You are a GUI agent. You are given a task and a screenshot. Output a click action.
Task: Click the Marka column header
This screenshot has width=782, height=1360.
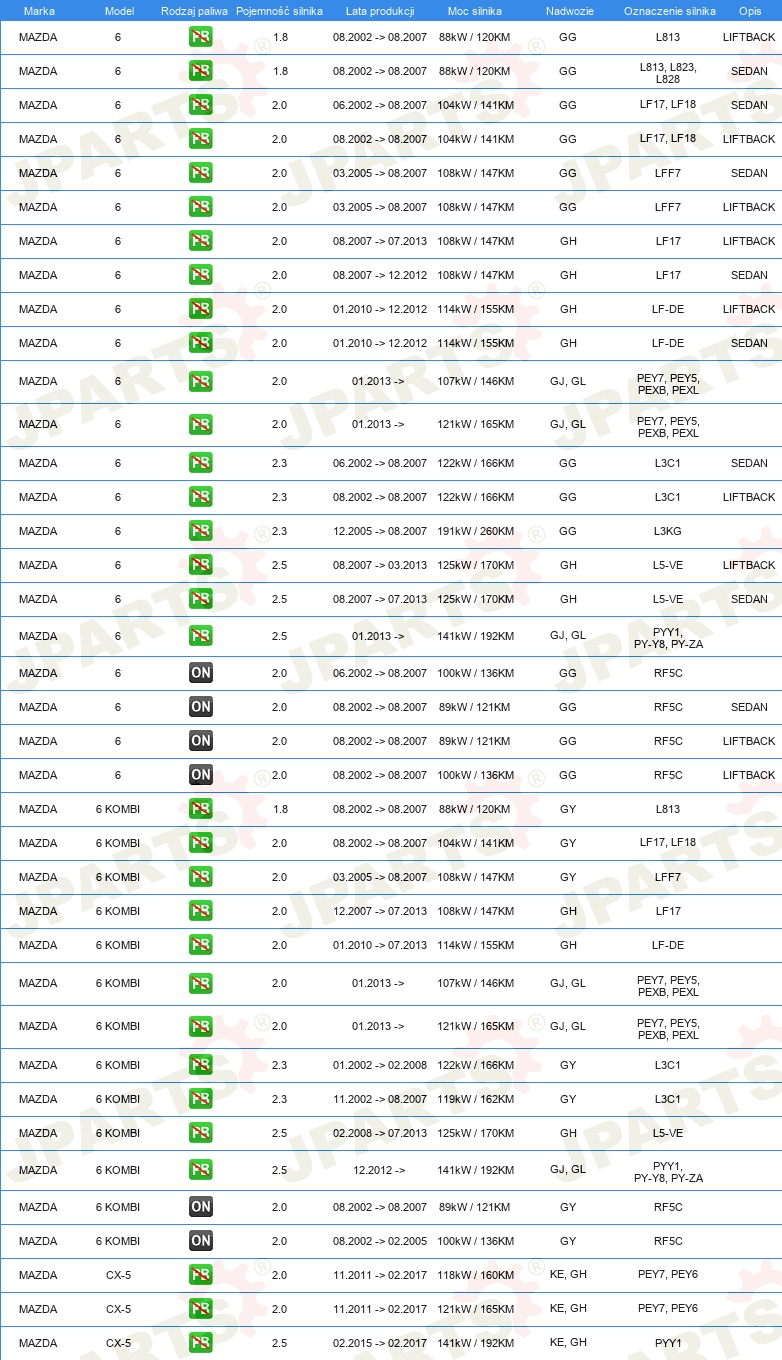[39, 10]
